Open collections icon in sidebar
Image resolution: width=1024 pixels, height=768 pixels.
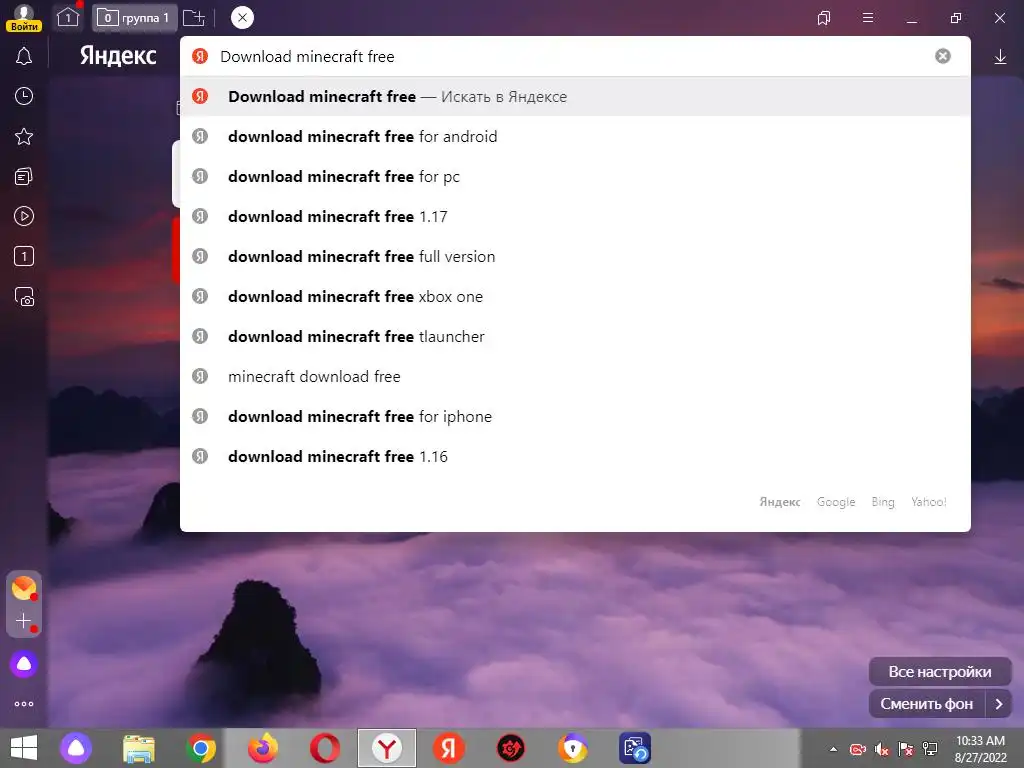click(x=24, y=176)
